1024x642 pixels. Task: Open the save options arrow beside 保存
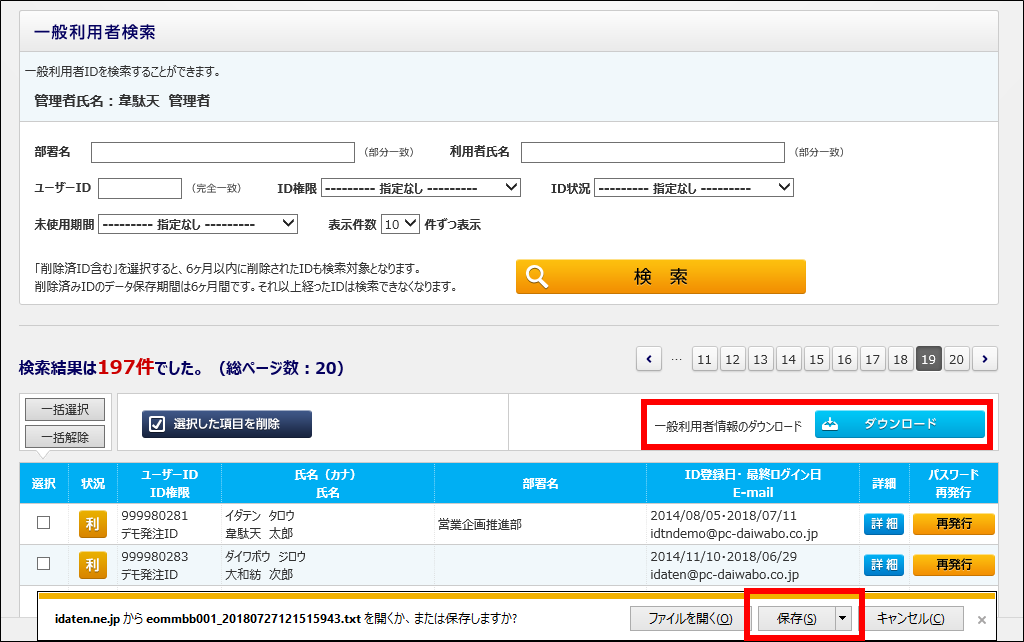coord(842,618)
